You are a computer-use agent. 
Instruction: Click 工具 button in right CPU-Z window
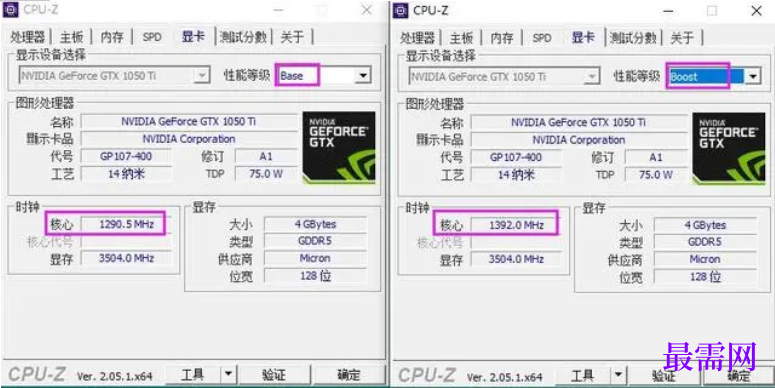583,375
